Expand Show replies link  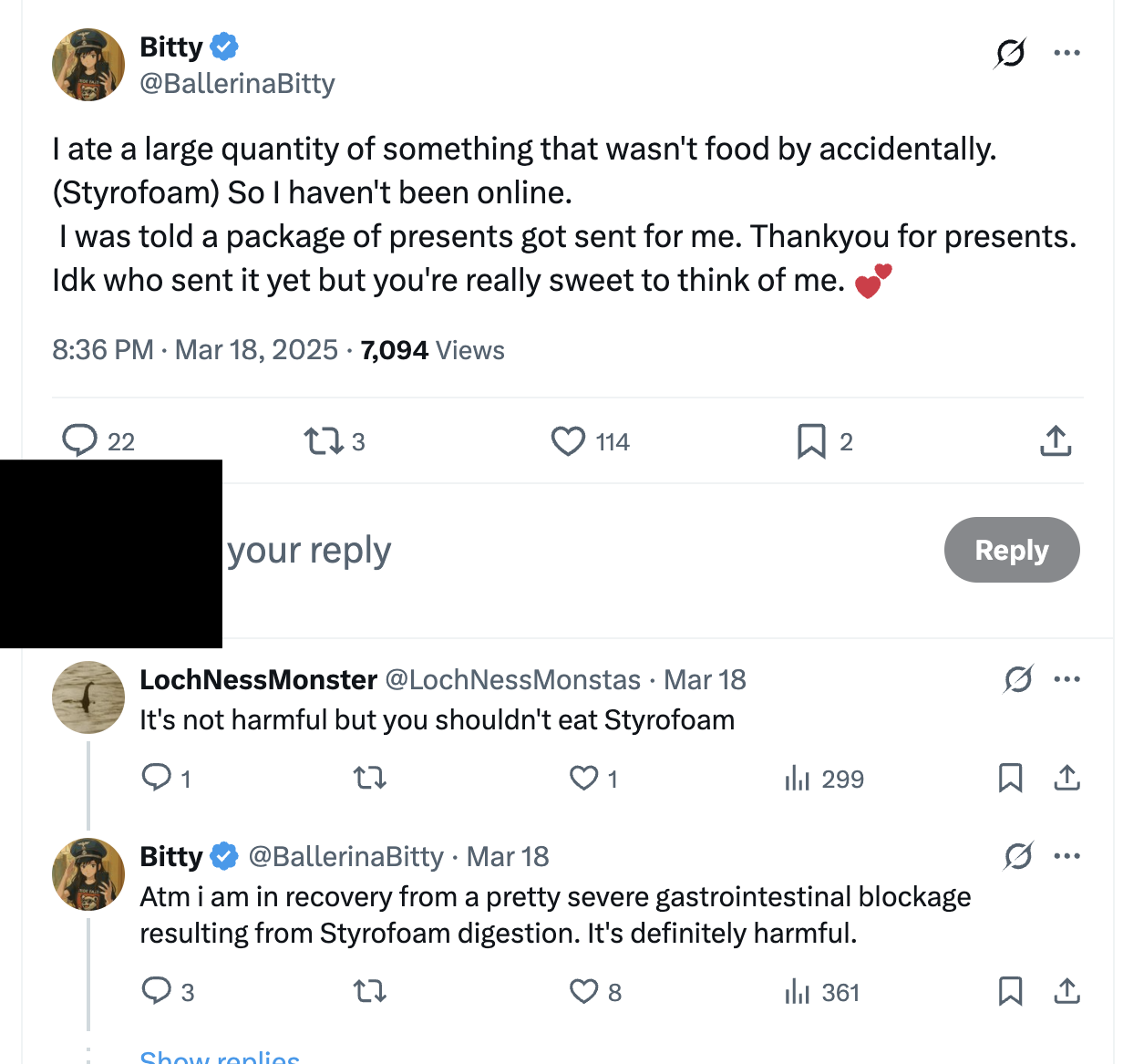pyautogui.click(x=220, y=1056)
